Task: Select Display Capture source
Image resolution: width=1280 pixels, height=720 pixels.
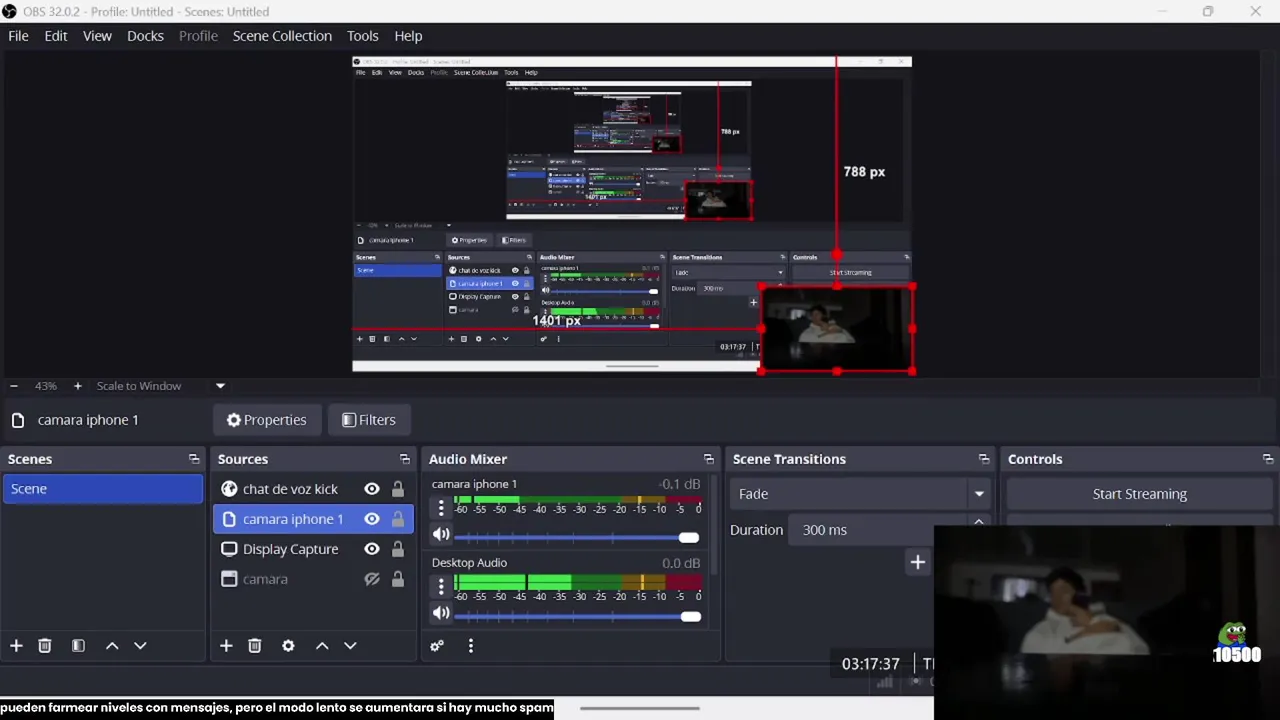Action: coord(290,549)
